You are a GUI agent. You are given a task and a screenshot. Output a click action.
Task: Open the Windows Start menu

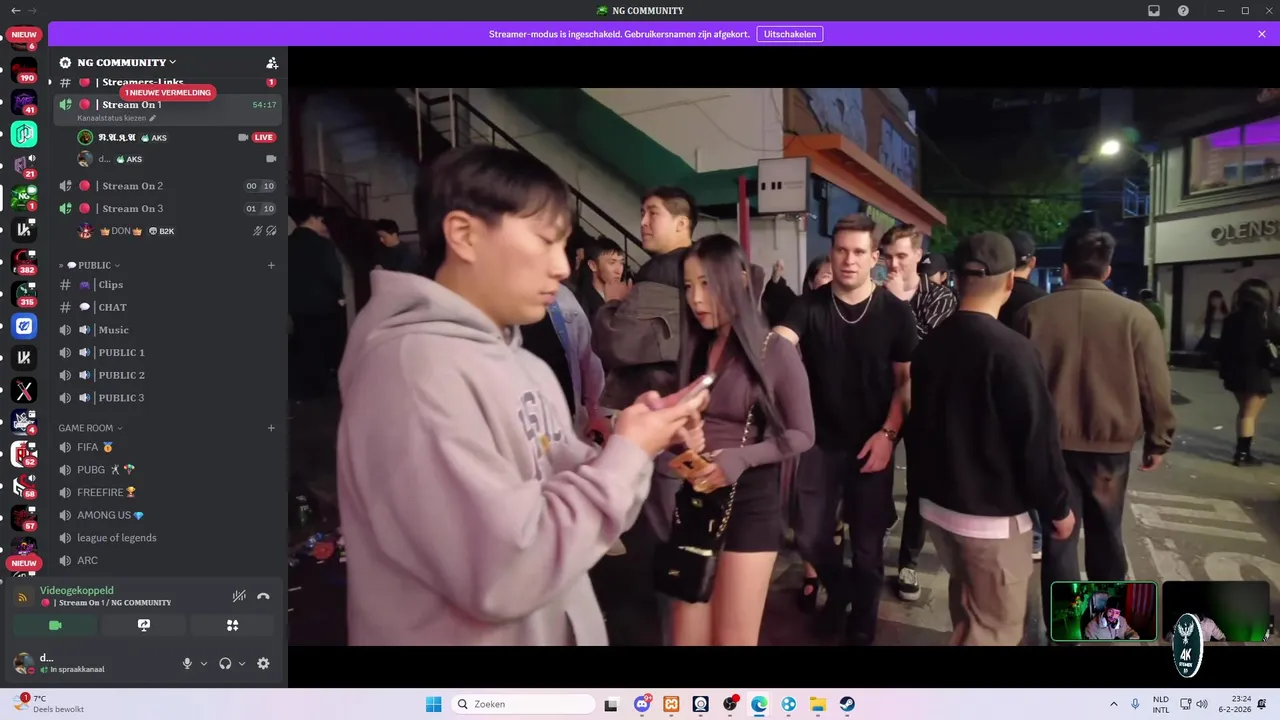(x=433, y=704)
